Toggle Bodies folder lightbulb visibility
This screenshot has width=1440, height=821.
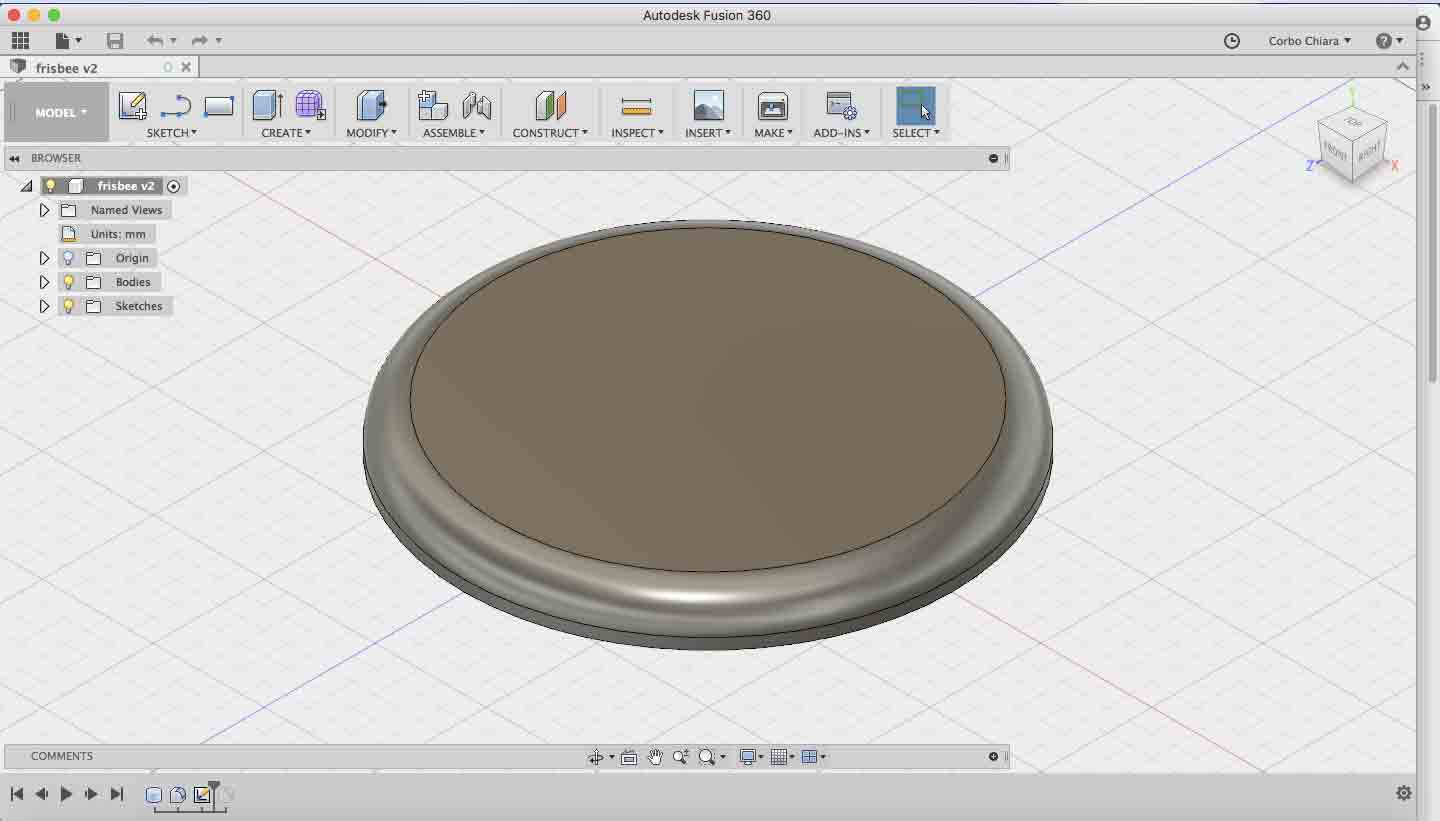(68, 282)
